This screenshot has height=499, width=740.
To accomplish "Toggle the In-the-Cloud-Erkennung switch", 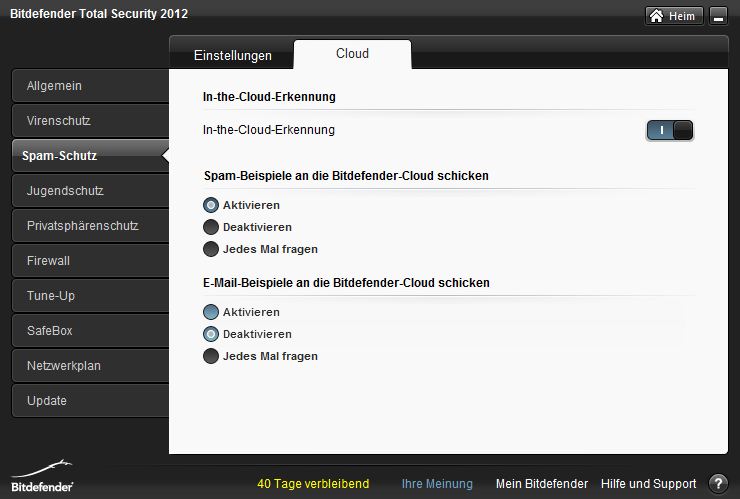I will coord(670,130).
